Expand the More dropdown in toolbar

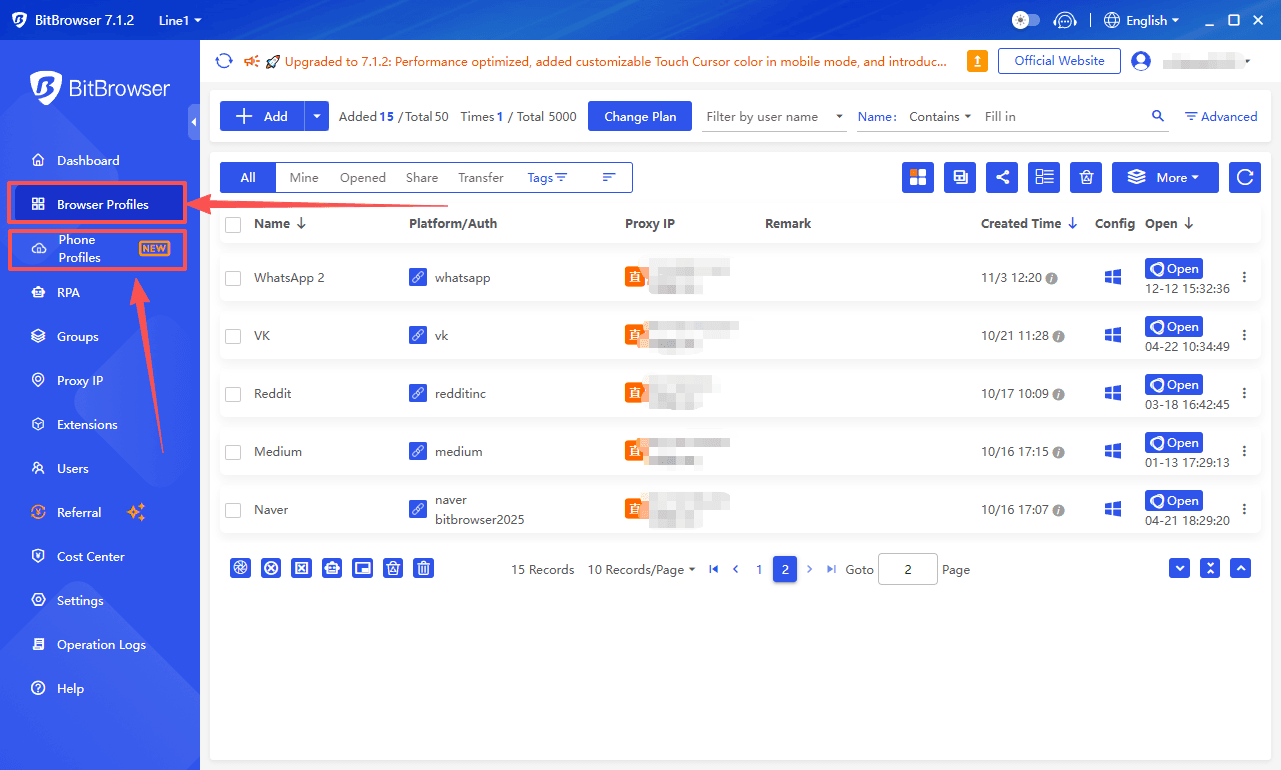1165,177
